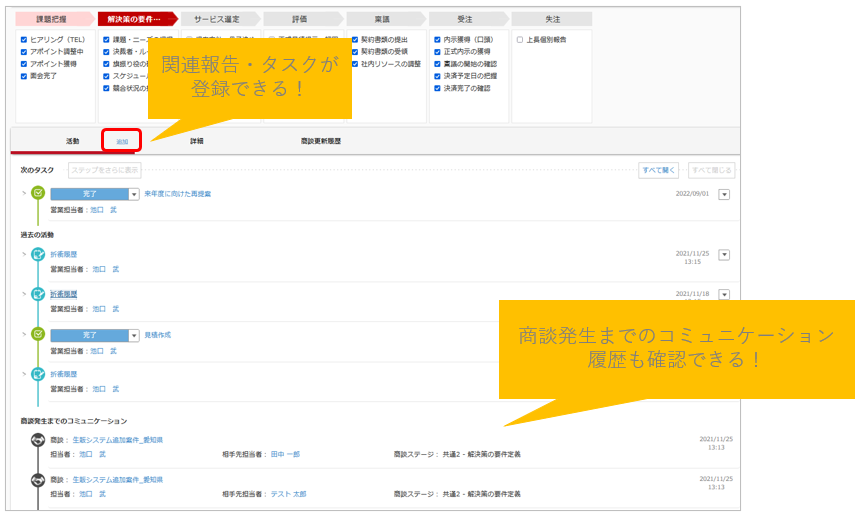Open the 完了 status dropdown for 来年度に向けた再提案

click(134, 194)
